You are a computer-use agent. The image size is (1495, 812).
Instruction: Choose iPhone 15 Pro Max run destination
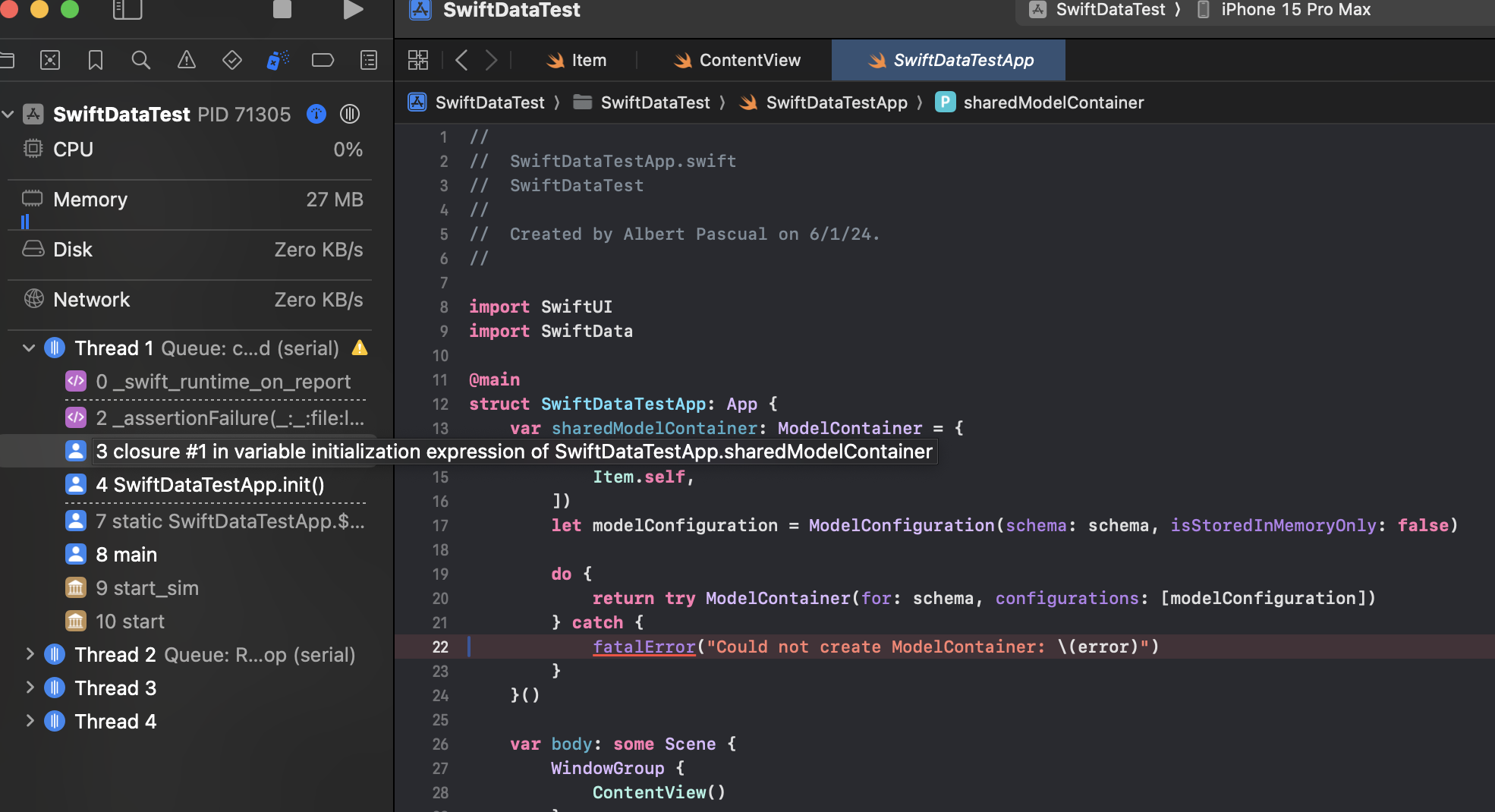tap(1285, 10)
